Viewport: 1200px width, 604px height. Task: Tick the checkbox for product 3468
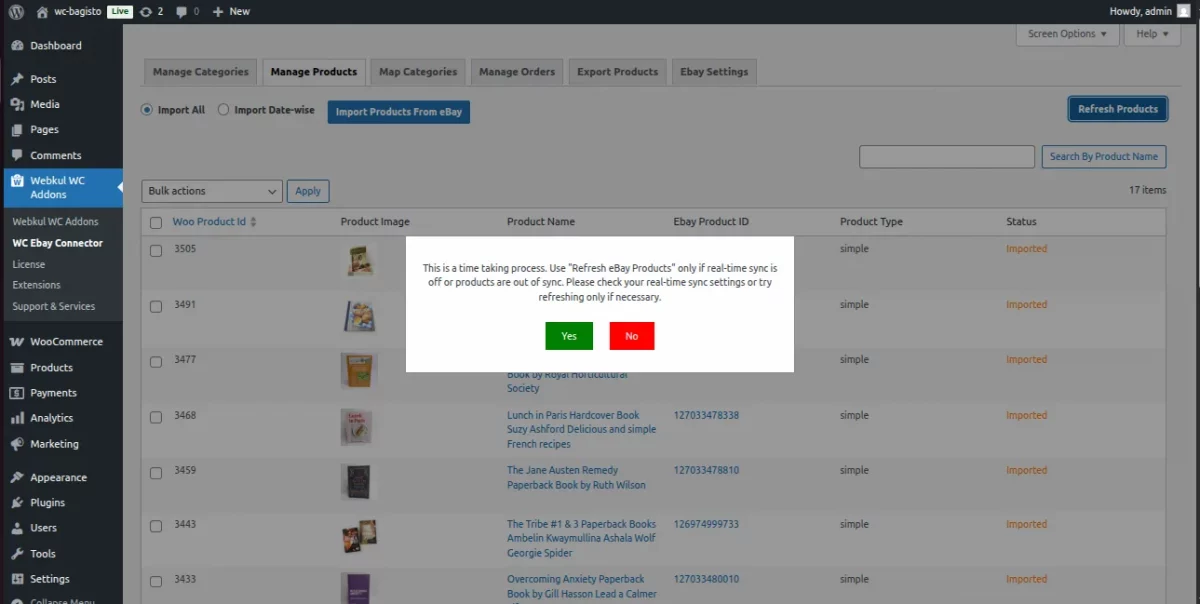tap(156, 418)
